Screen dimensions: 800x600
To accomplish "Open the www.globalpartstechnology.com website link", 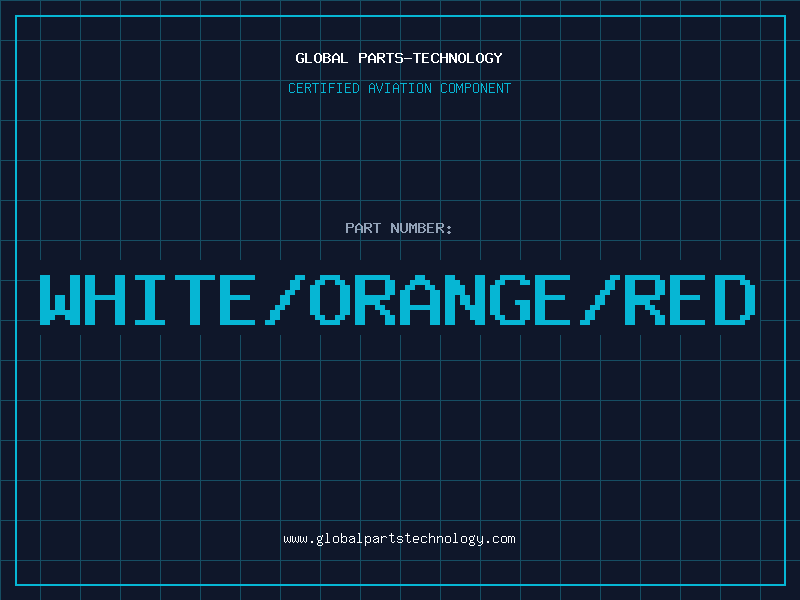I will point(399,539).
